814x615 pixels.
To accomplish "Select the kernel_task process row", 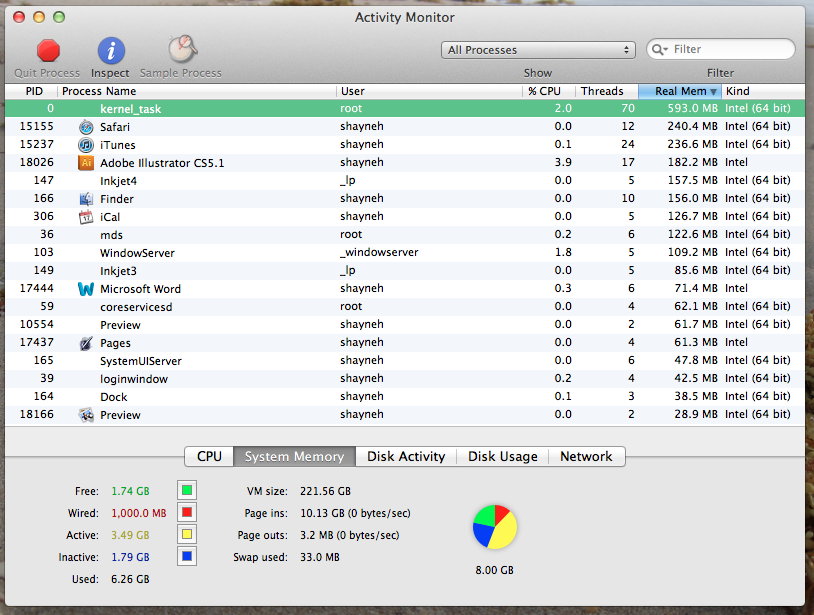I will tap(405, 108).
